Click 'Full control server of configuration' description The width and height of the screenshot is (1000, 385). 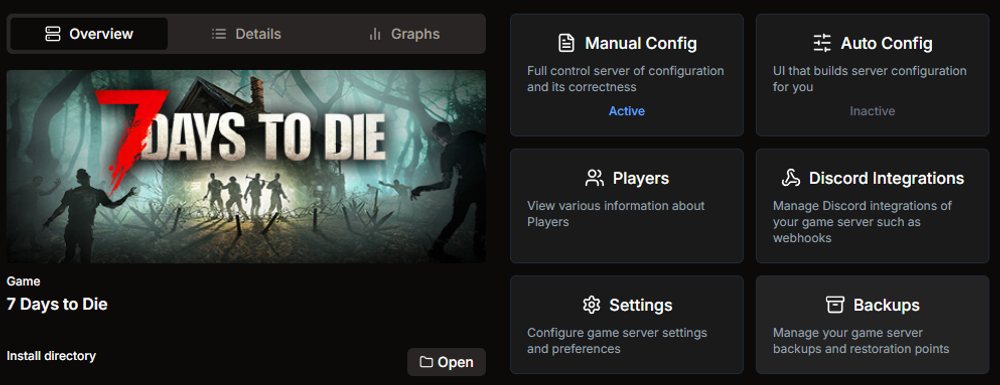[x=626, y=78]
